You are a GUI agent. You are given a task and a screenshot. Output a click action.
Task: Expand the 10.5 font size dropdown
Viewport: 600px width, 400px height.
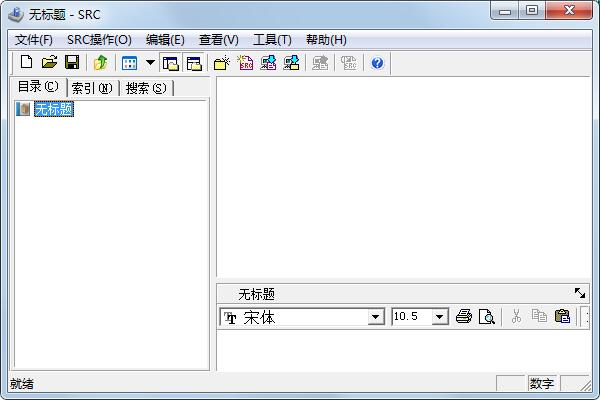440,317
